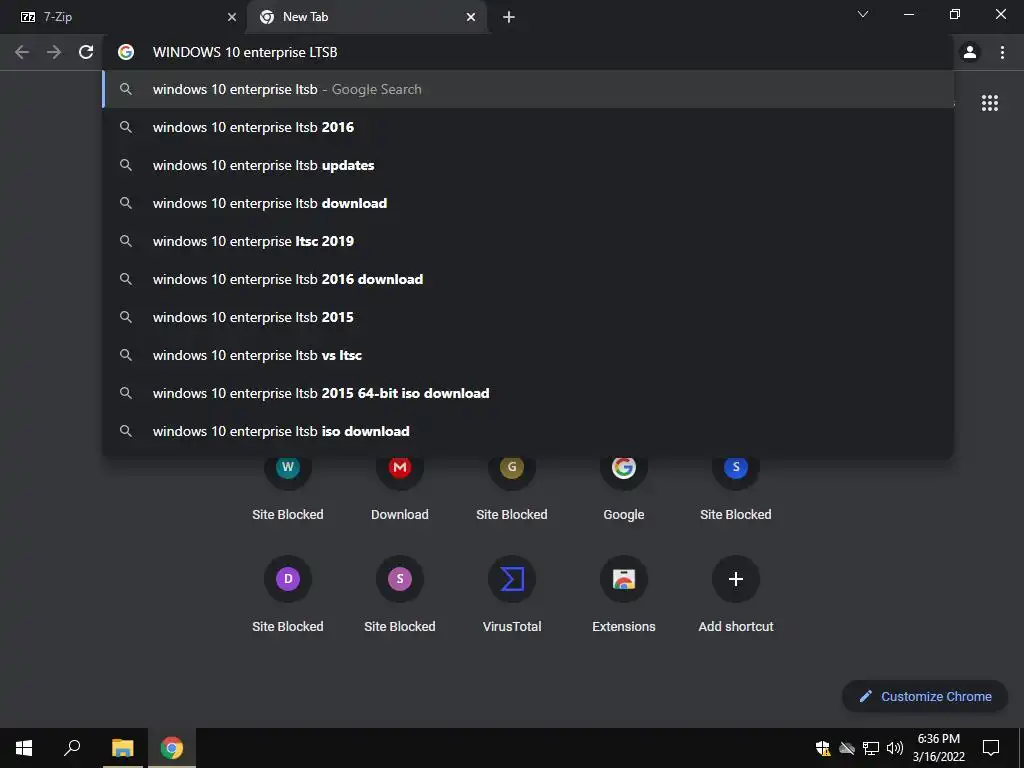Open Windows Security tray icon
The height and width of the screenshot is (768, 1024).
pyautogui.click(x=823, y=748)
